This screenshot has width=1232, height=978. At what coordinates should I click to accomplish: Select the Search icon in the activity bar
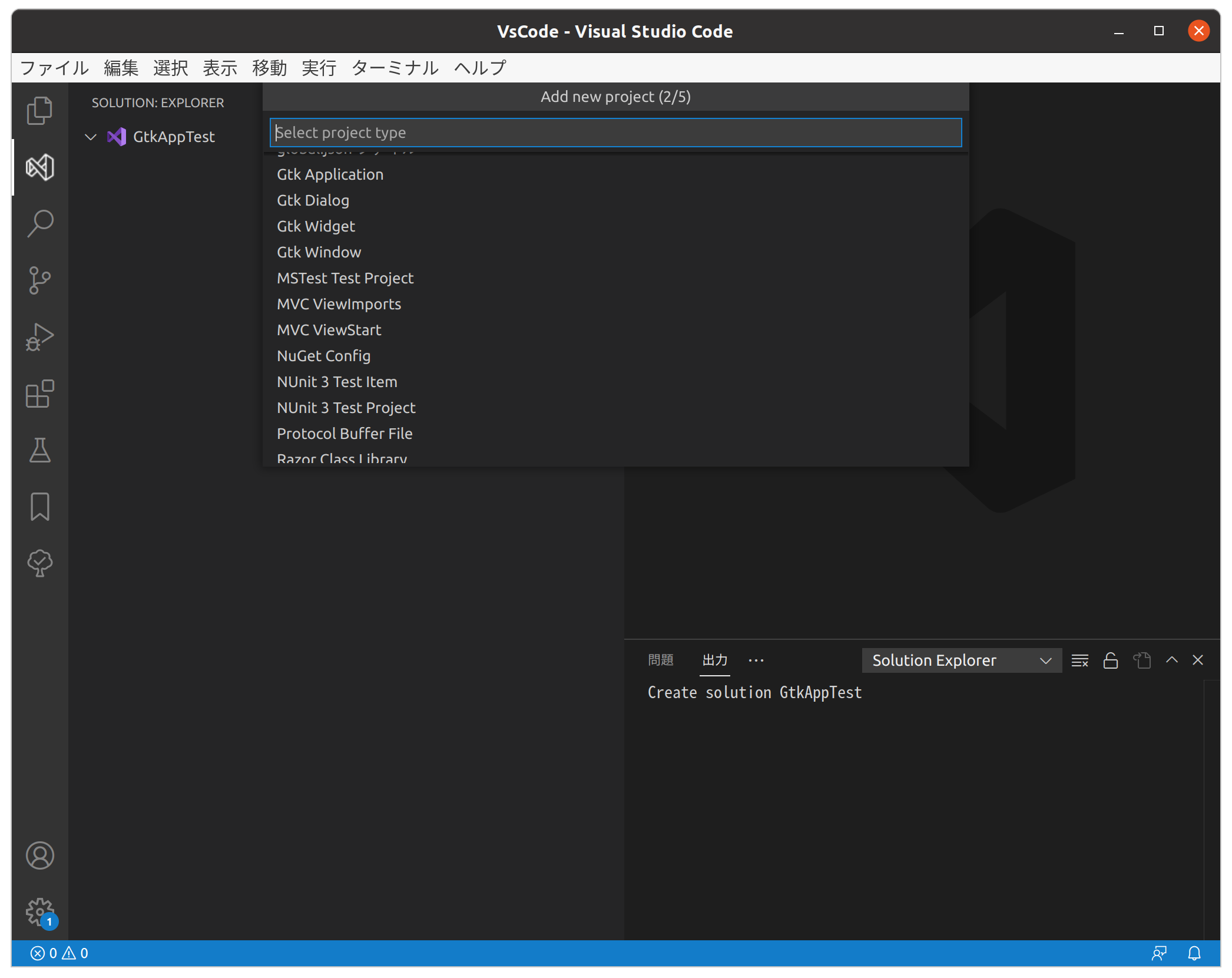click(x=39, y=222)
